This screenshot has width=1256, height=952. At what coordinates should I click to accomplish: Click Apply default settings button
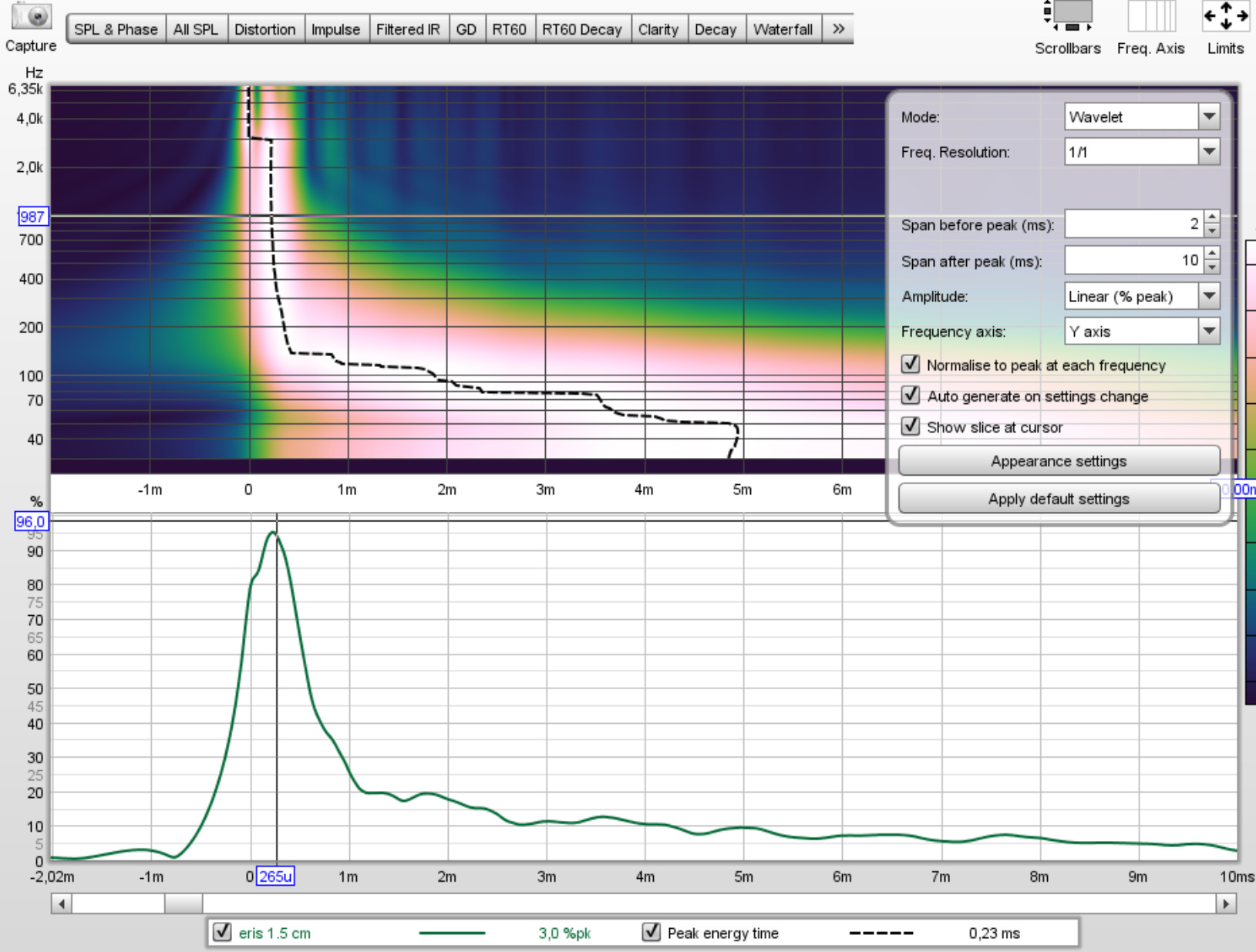1059,499
